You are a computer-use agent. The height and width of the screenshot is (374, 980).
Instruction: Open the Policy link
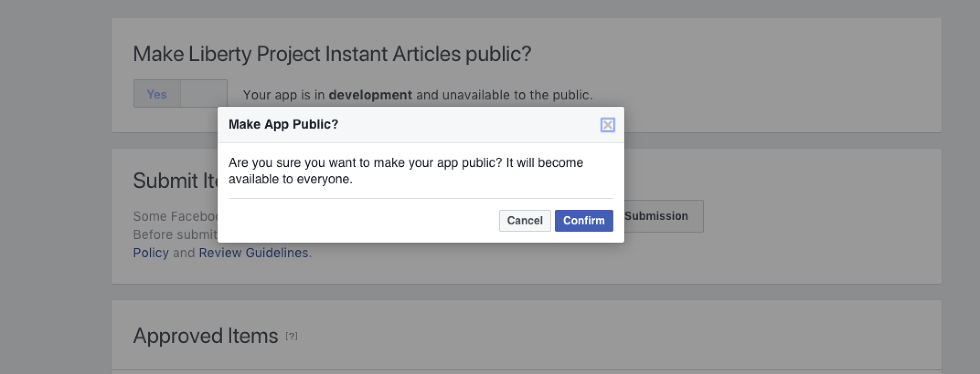click(x=151, y=253)
